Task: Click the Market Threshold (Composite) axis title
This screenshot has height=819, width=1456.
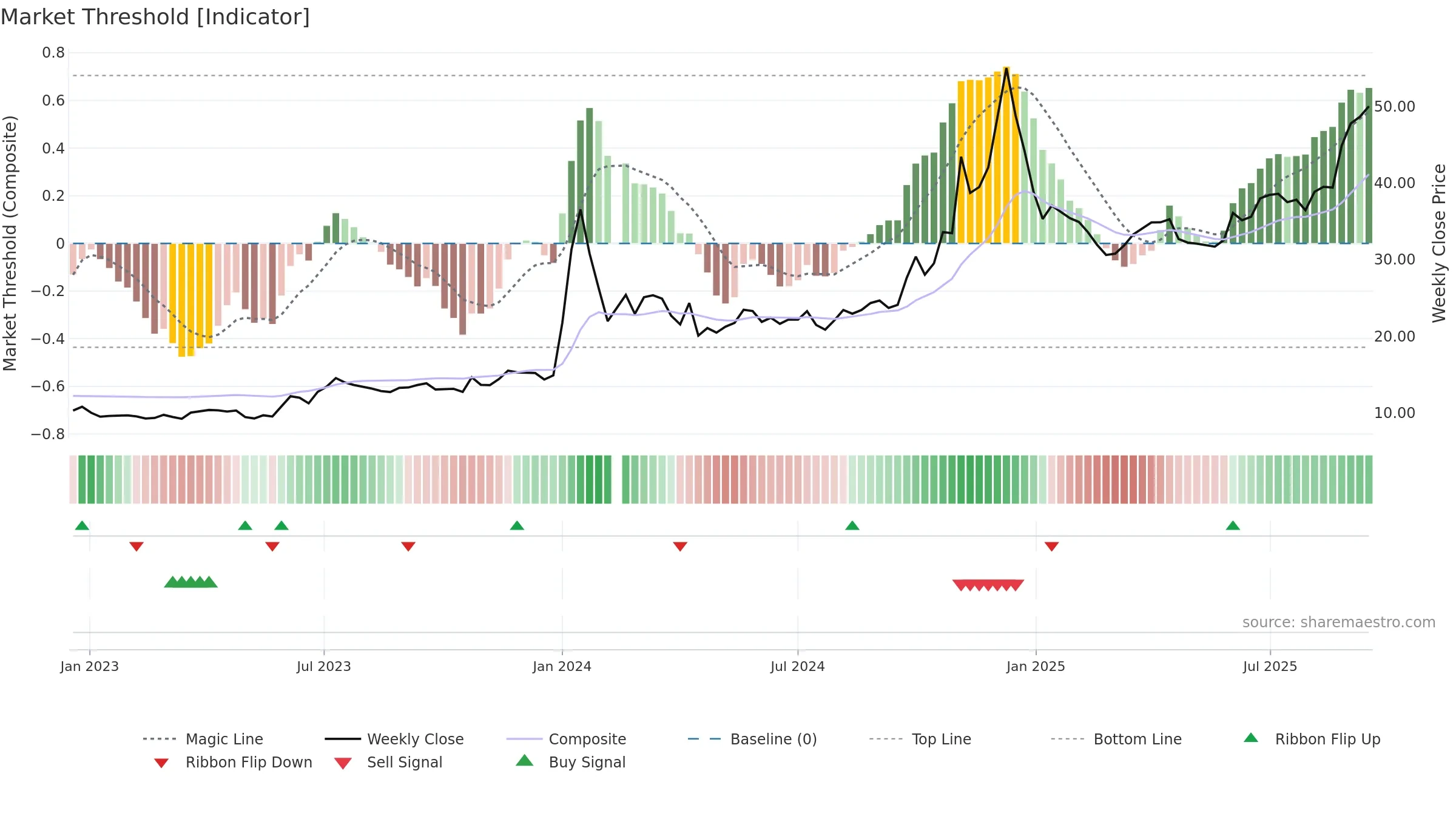Action: click(10, 243)
